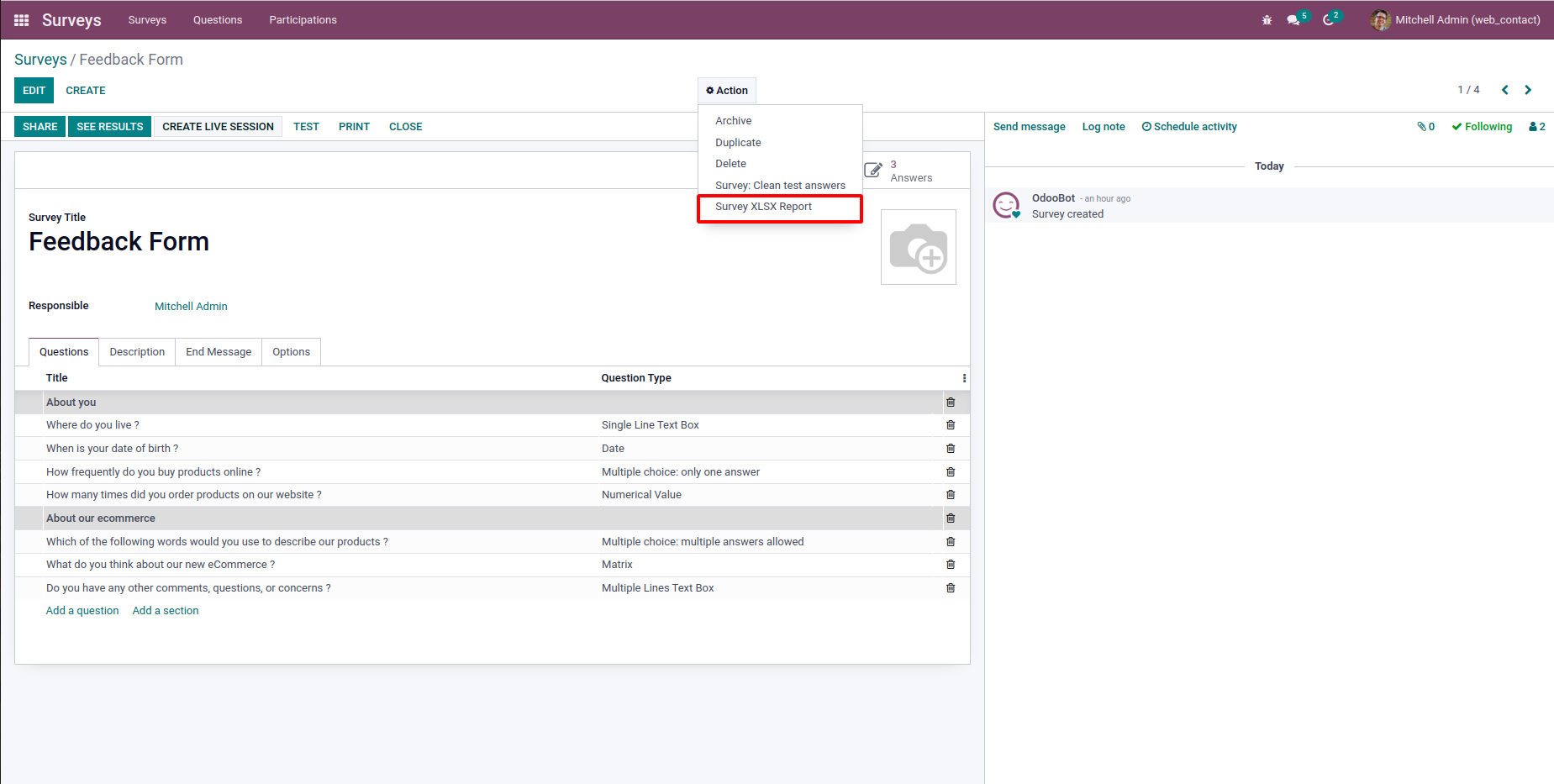Open the Mitchell Admin user menu
The image size is (1554, 784).
(x=1456, y=20)
